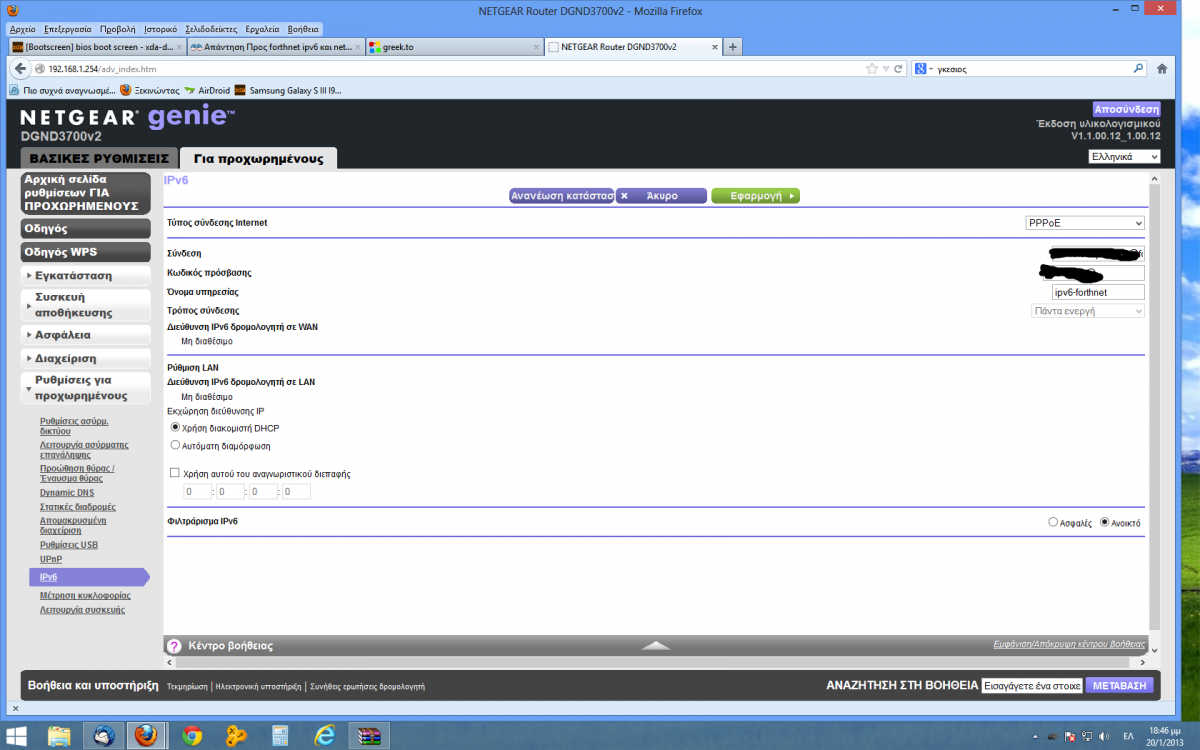
Task: Click the Firefox URL address bar
Action: click(448, 69)
